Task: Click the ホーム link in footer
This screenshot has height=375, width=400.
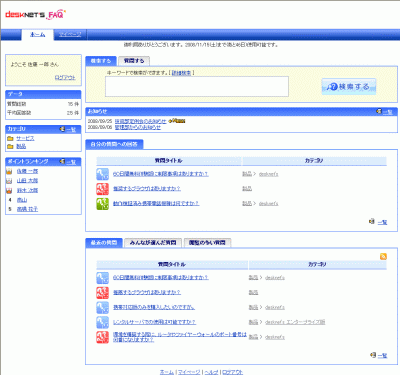Action: pos(167,372)
